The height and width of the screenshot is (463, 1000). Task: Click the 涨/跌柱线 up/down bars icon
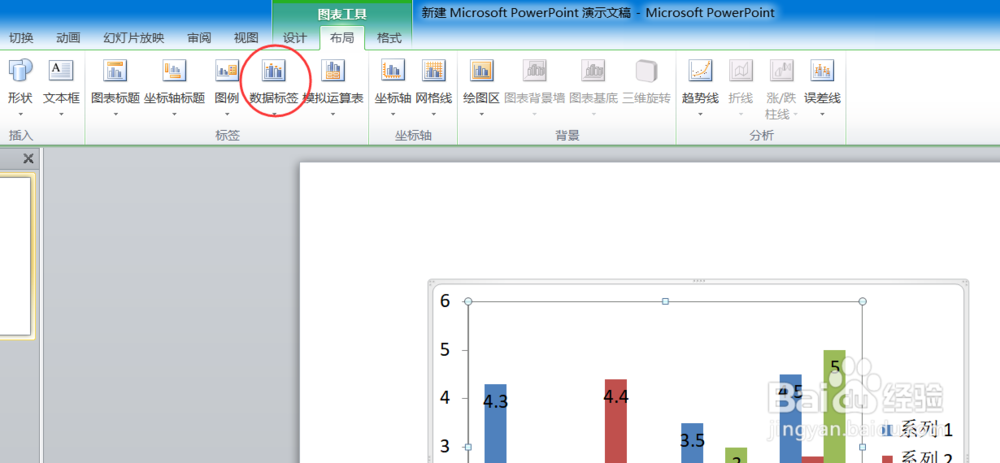tap(781, 70)
